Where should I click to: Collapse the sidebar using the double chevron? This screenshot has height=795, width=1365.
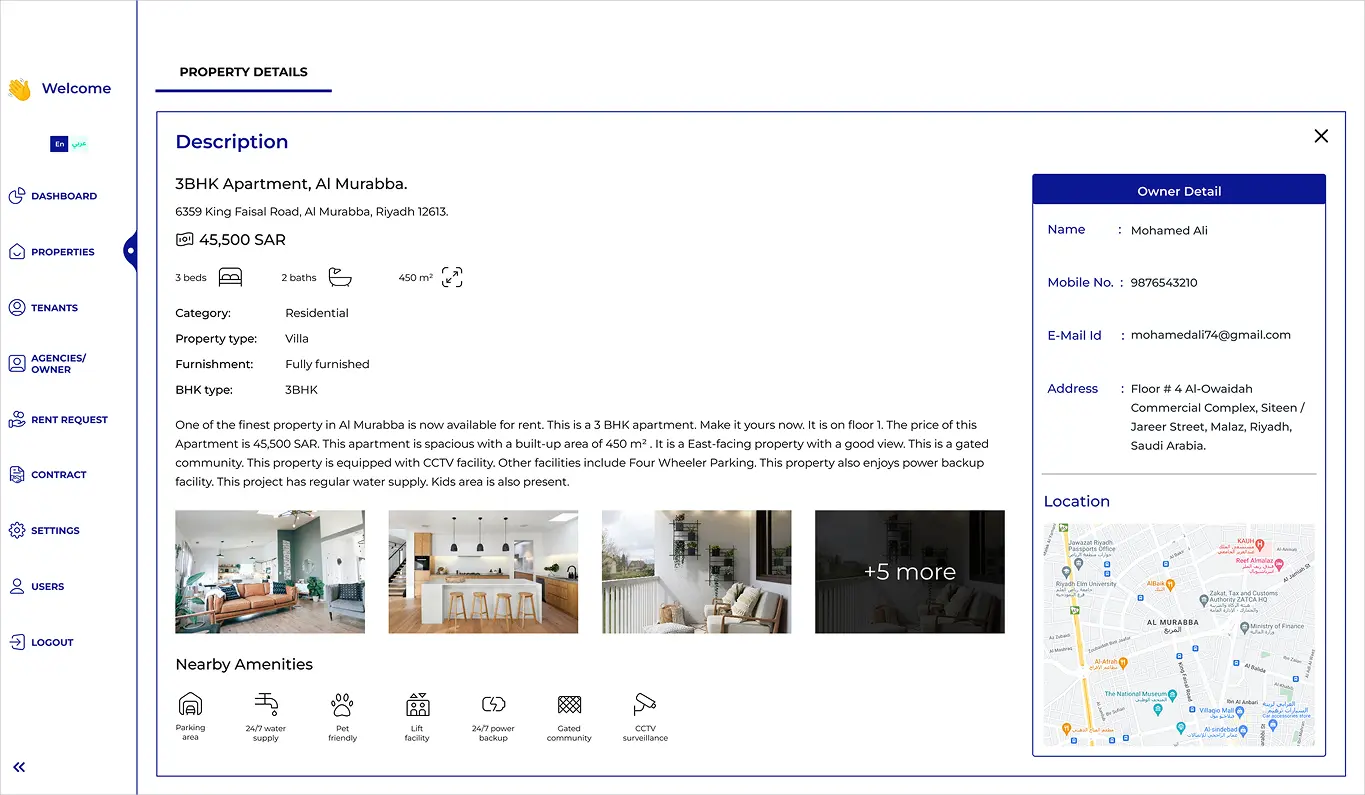[x=18, y=767]
